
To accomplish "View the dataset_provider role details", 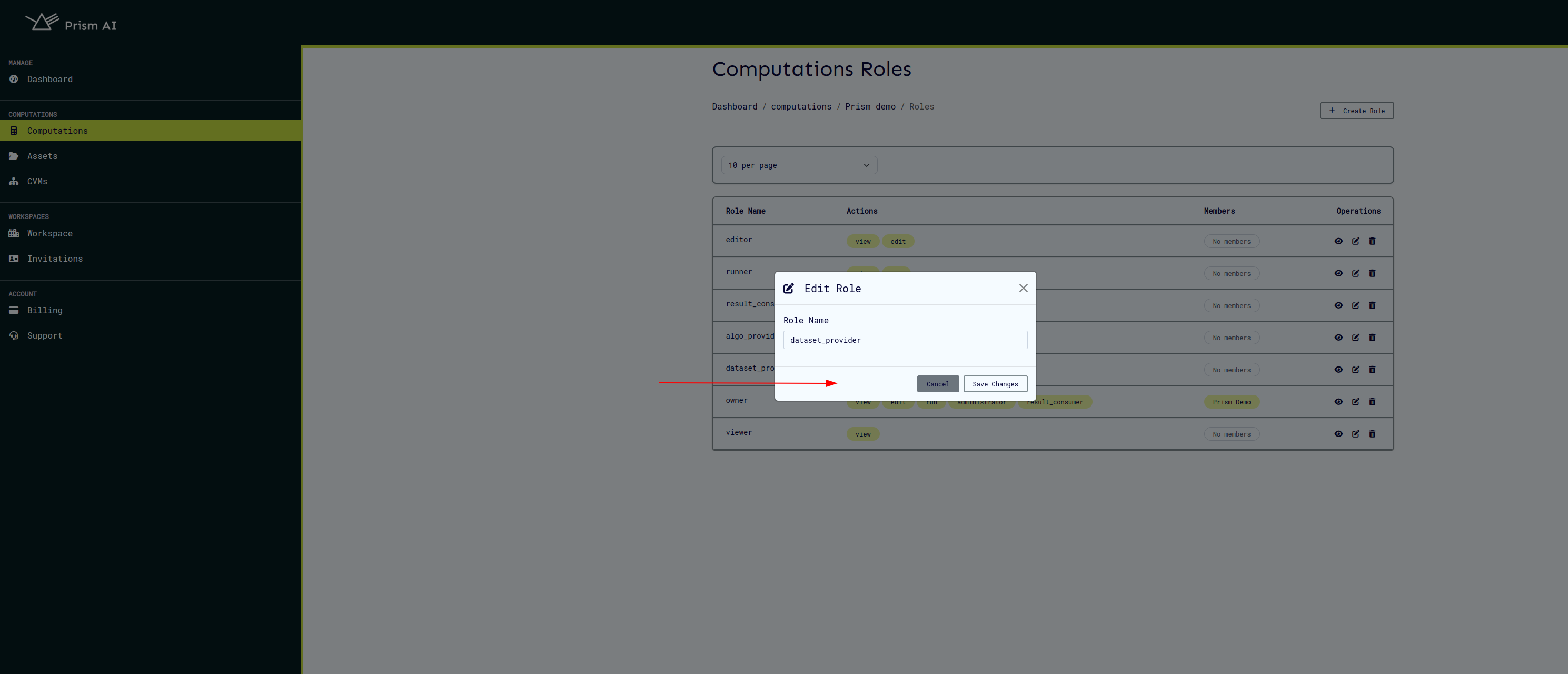I will (x=1338, y=370).
